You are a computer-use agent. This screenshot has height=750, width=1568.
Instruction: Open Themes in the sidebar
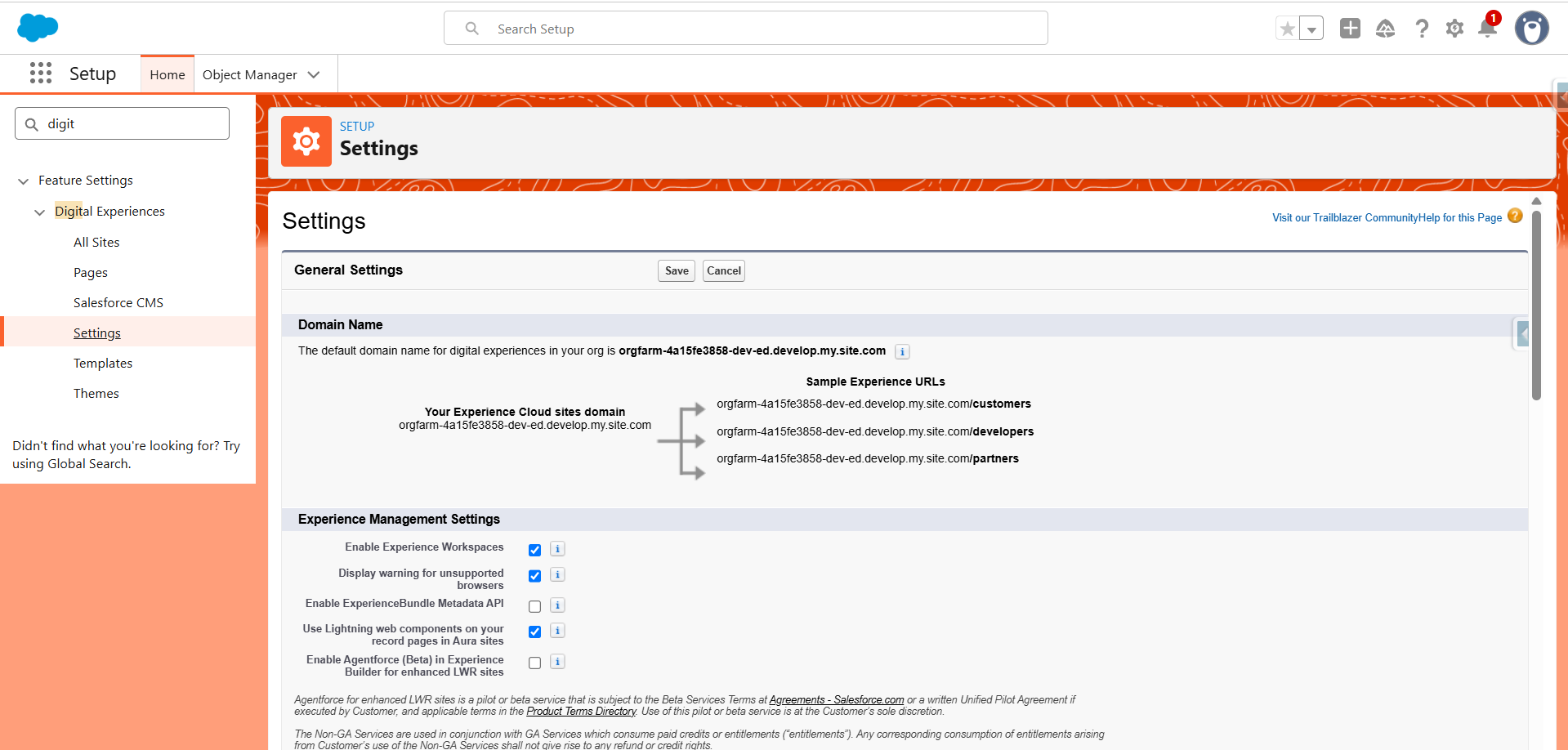coord(96,393)
